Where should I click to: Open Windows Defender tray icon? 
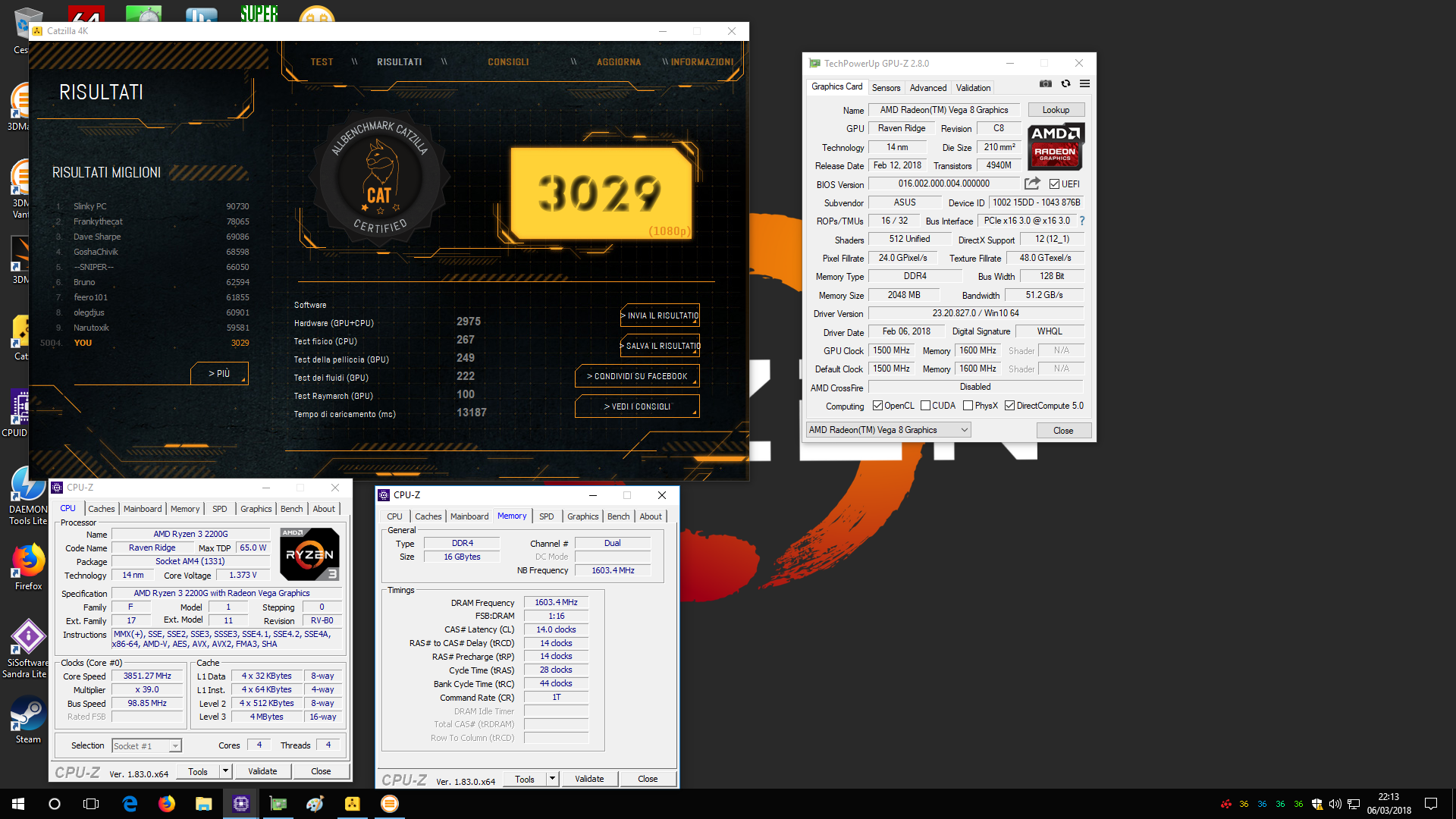pos(1317,804)
